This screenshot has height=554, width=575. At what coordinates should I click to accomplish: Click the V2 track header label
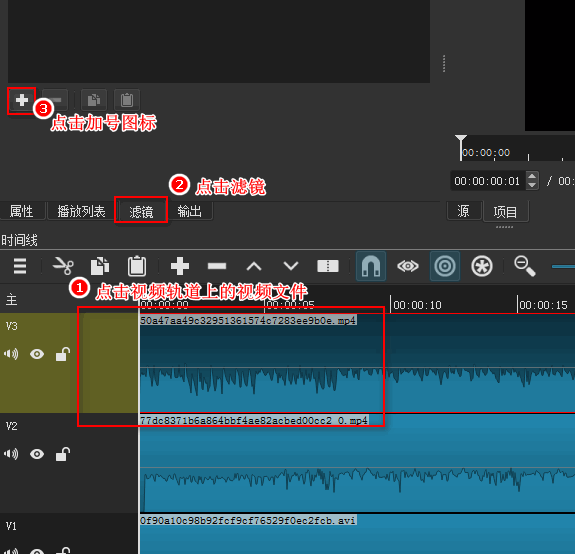point(11,426)
